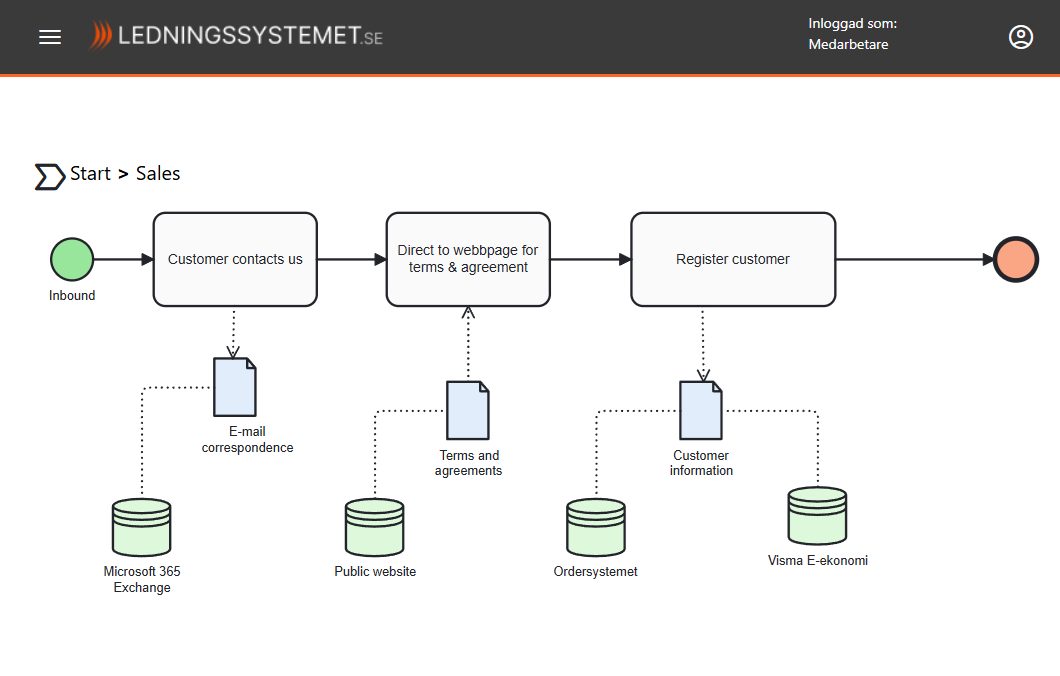Click the Microsoft 365 Exchange database icon

tap(142, 527)
